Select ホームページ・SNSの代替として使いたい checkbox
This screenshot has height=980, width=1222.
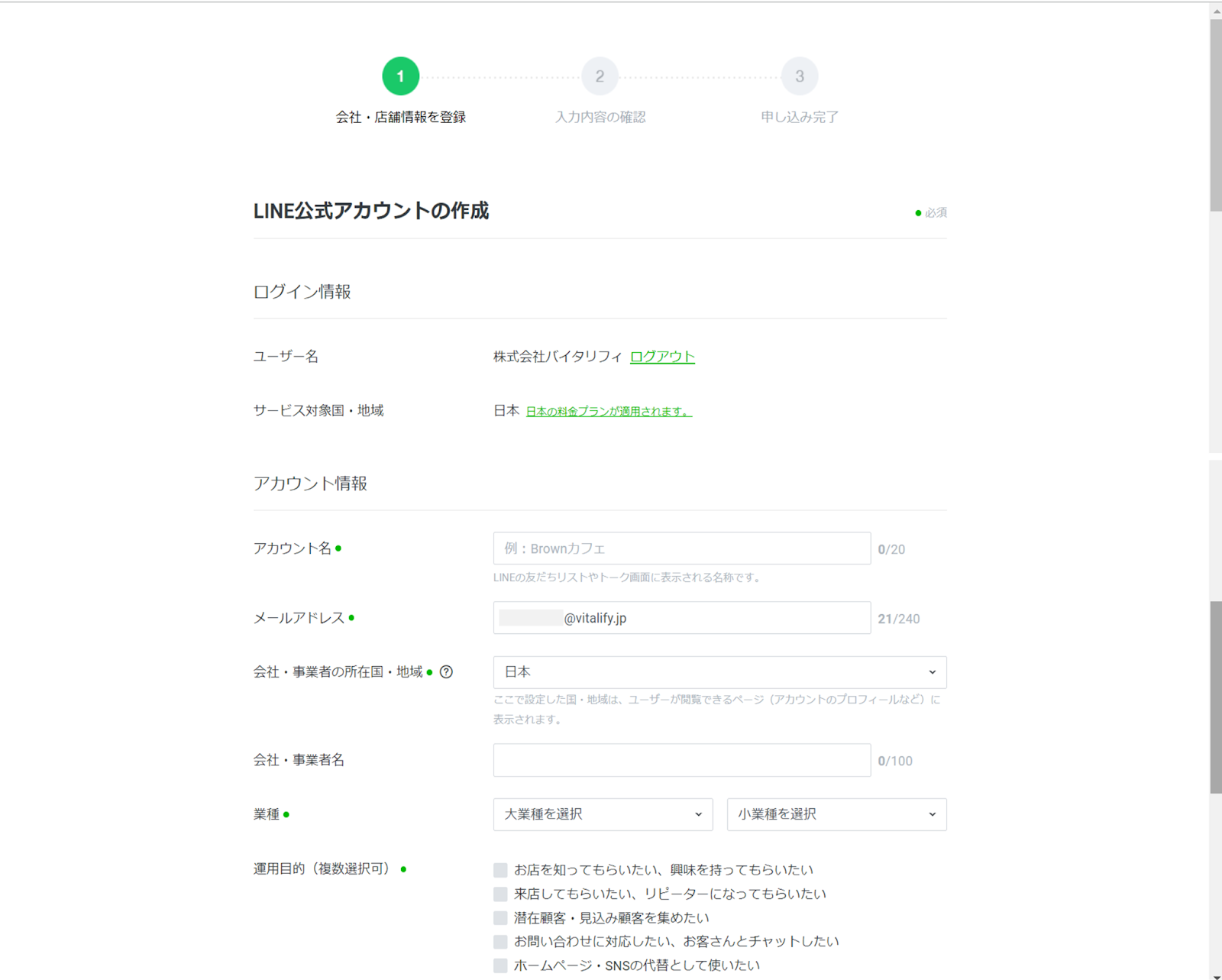pos(500,965)
